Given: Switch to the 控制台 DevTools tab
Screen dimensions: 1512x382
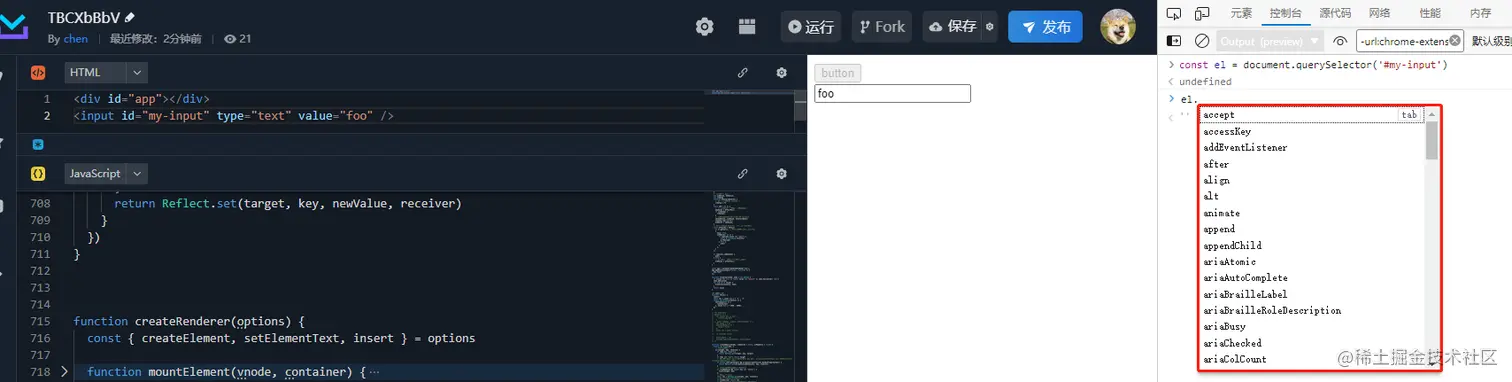Looking at the screenshot, I should coord(1285,13).
